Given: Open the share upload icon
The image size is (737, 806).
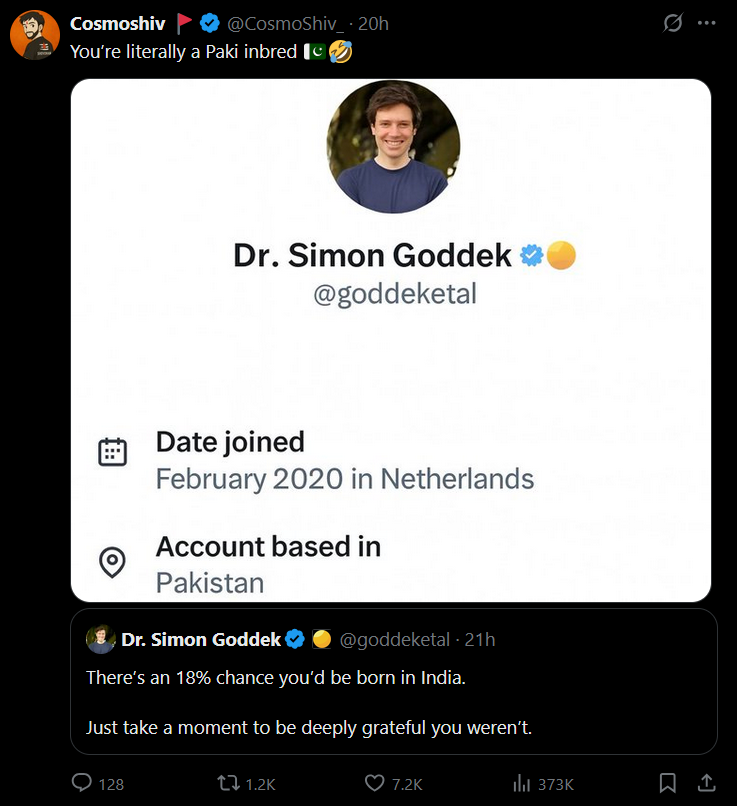Looking at the screenshot, I should point(707,783).
